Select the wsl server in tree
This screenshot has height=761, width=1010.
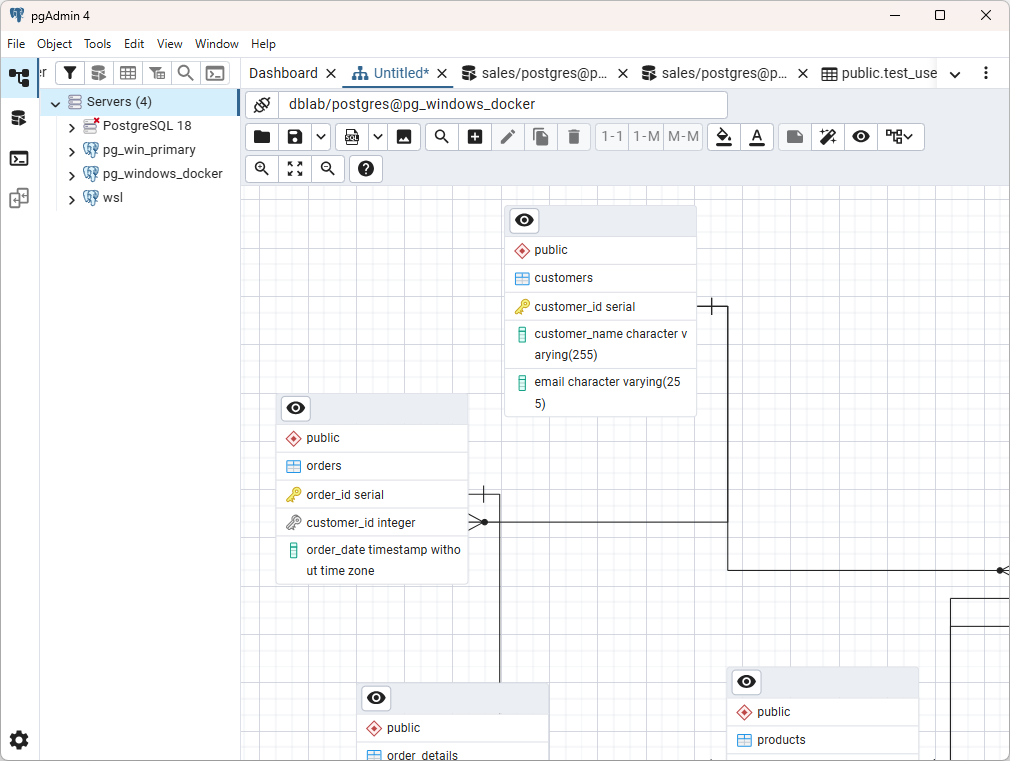point(113,198)
